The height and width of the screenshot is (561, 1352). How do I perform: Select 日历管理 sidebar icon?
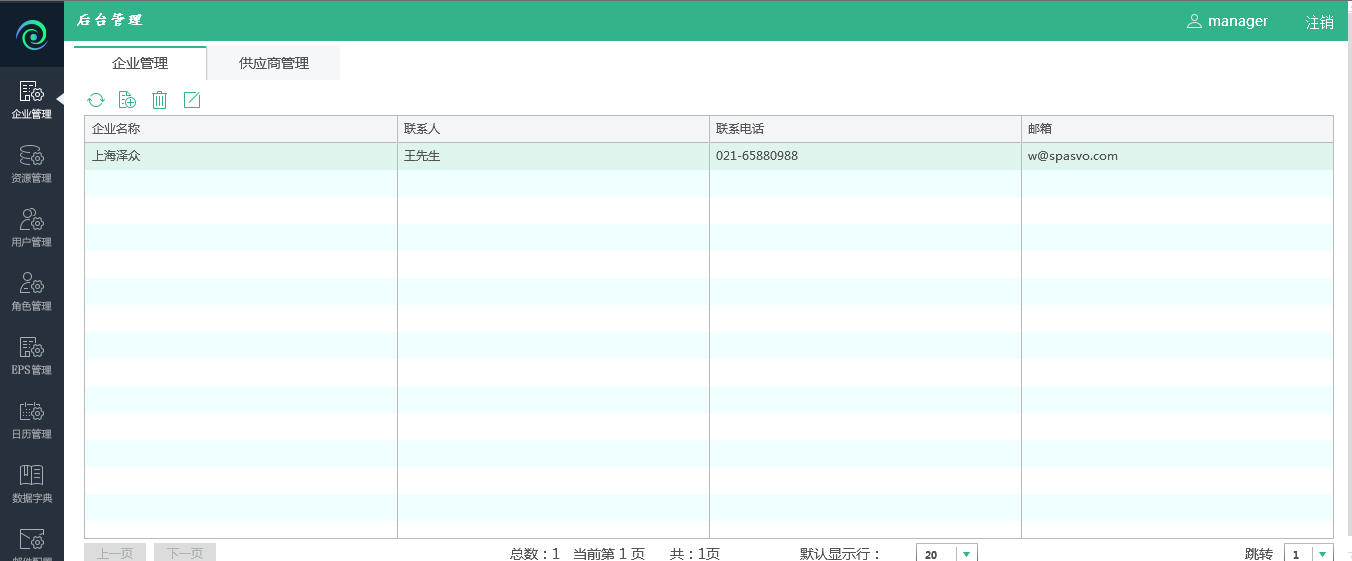pyautogui.click(x=32, y=421)
